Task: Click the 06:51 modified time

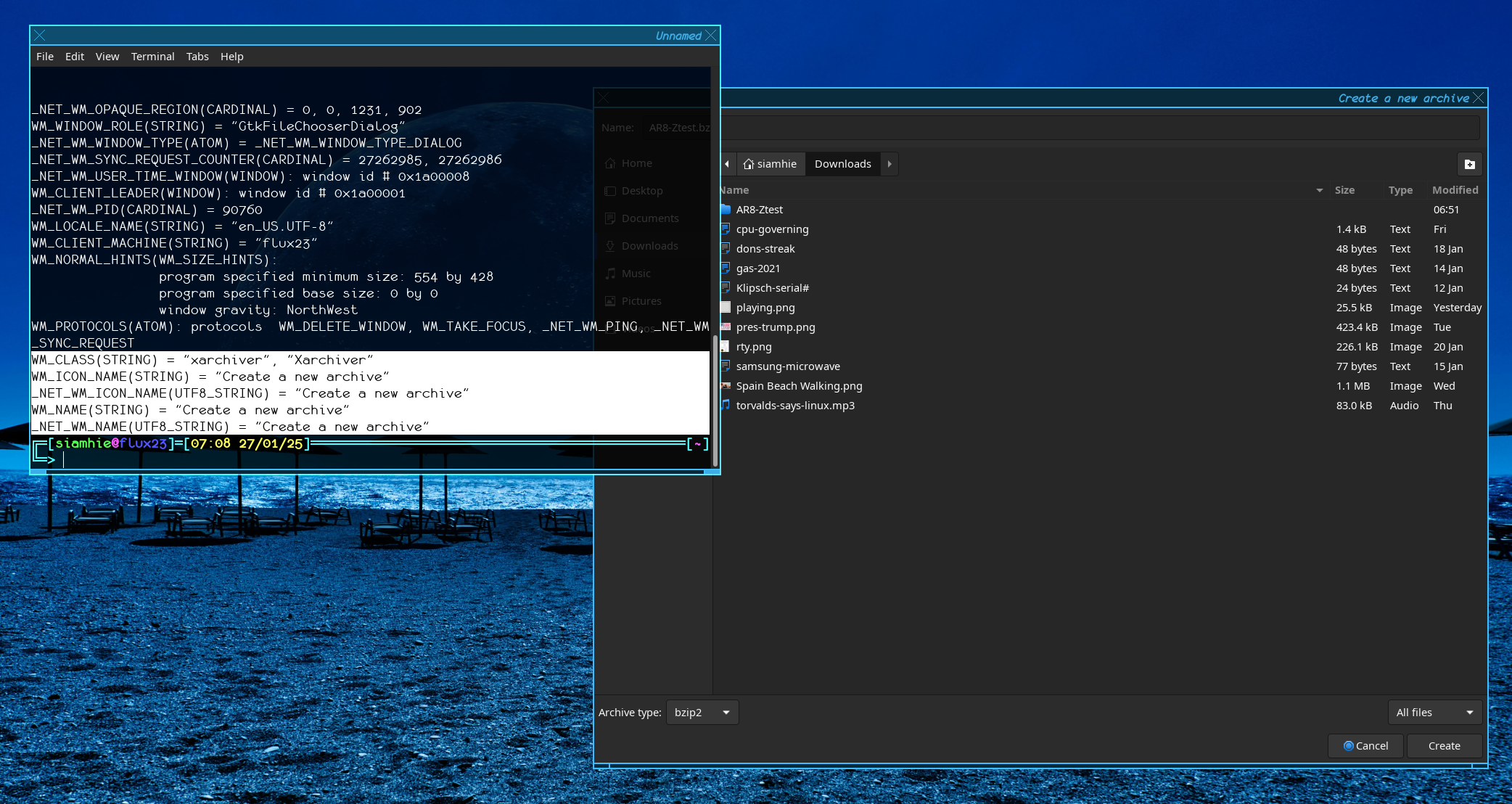Action: 1446,210
